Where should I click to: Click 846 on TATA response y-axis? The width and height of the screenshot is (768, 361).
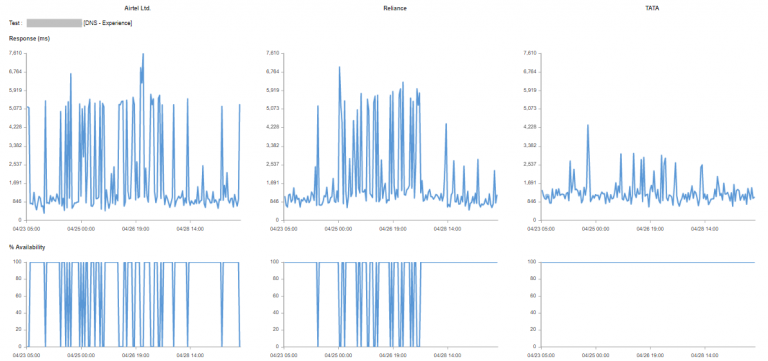coord(531,201)
